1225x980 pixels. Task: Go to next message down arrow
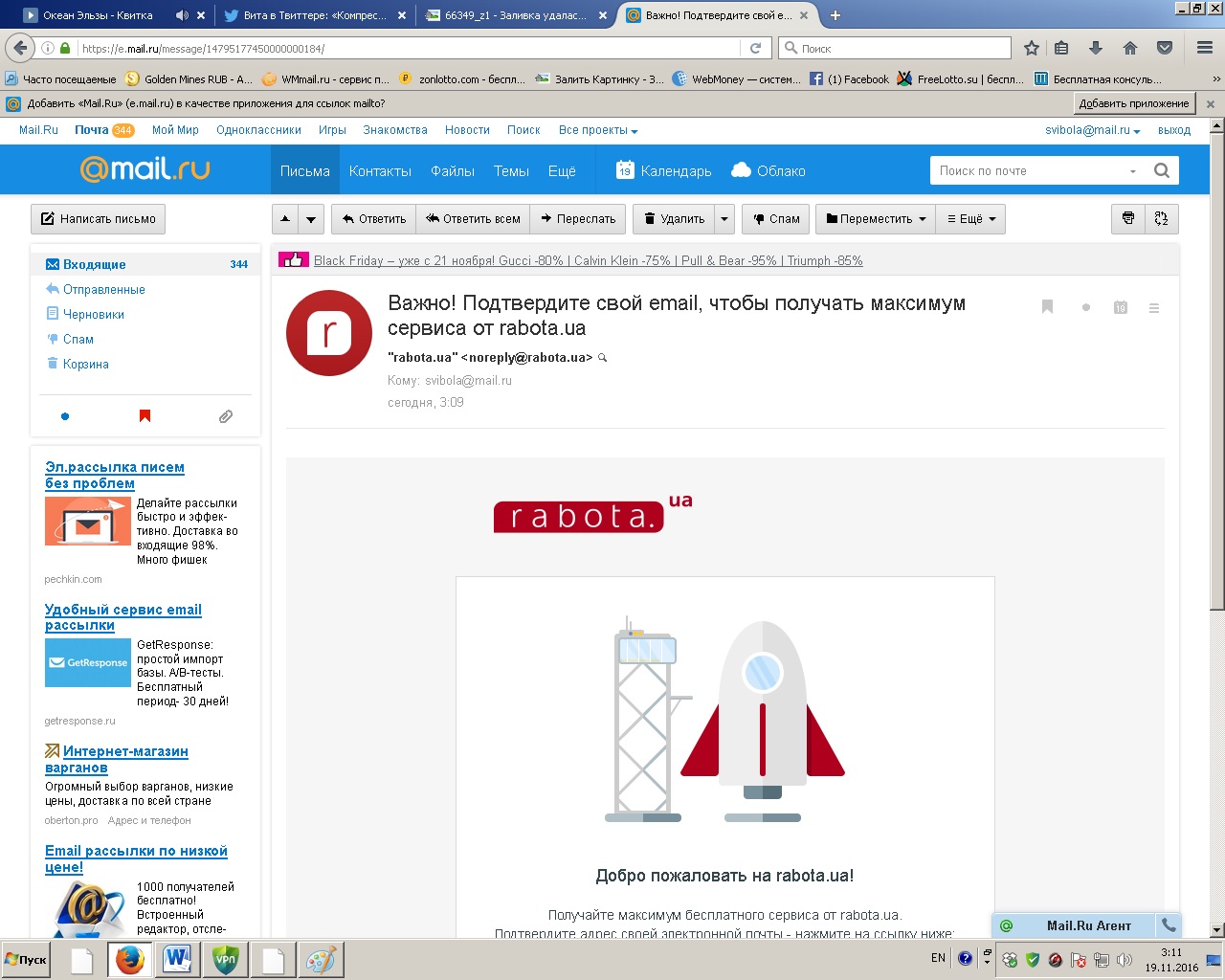311,219
